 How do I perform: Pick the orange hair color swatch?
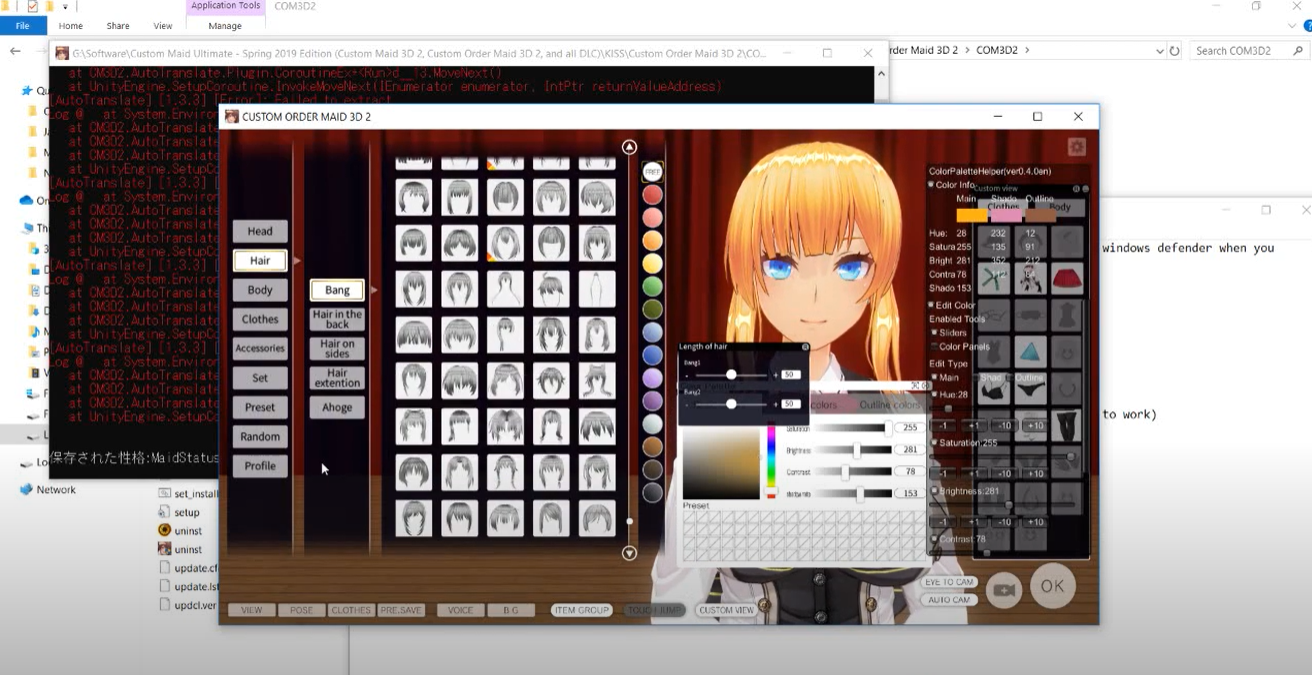652,240
